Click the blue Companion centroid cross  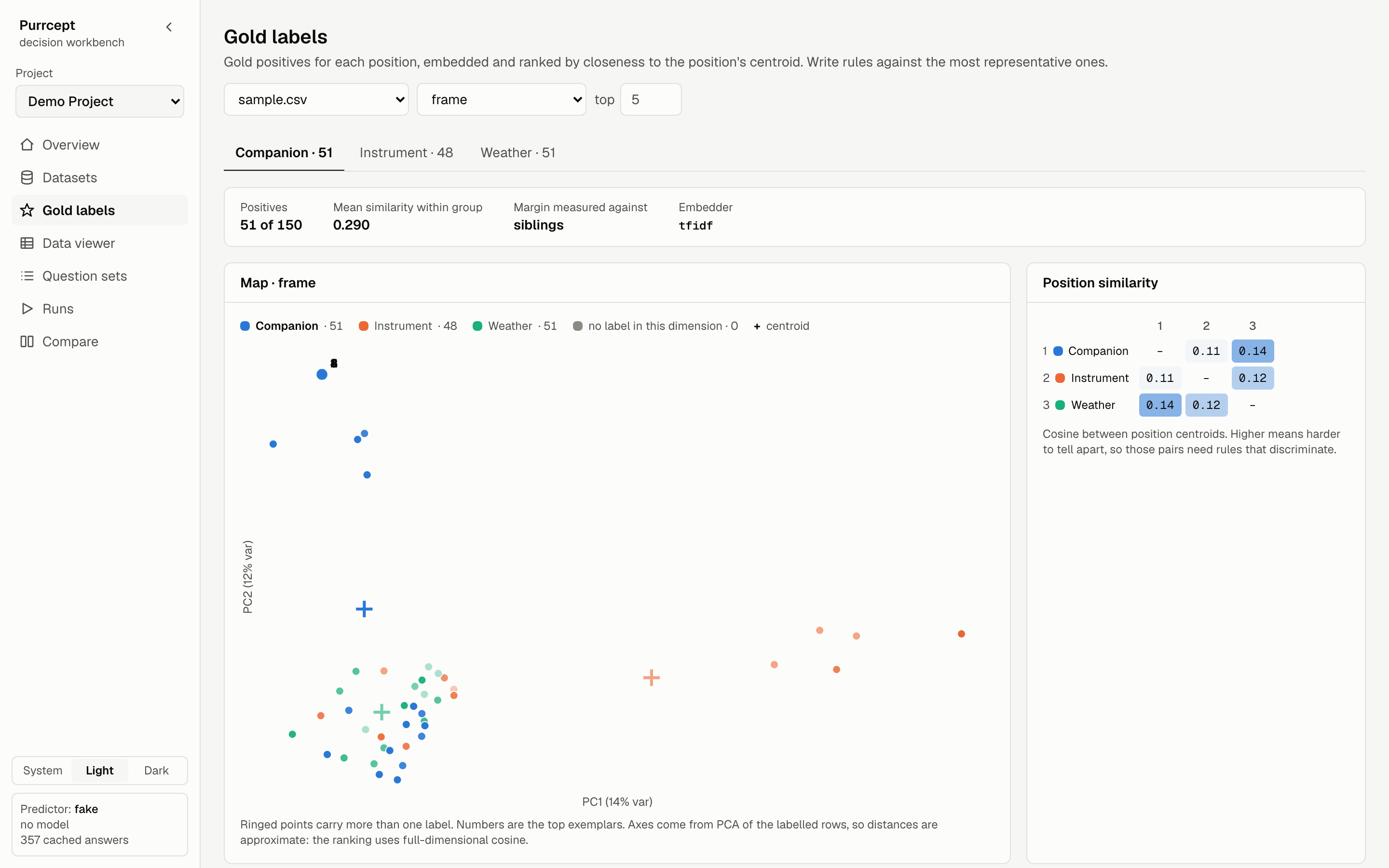[x=364, y=609]
